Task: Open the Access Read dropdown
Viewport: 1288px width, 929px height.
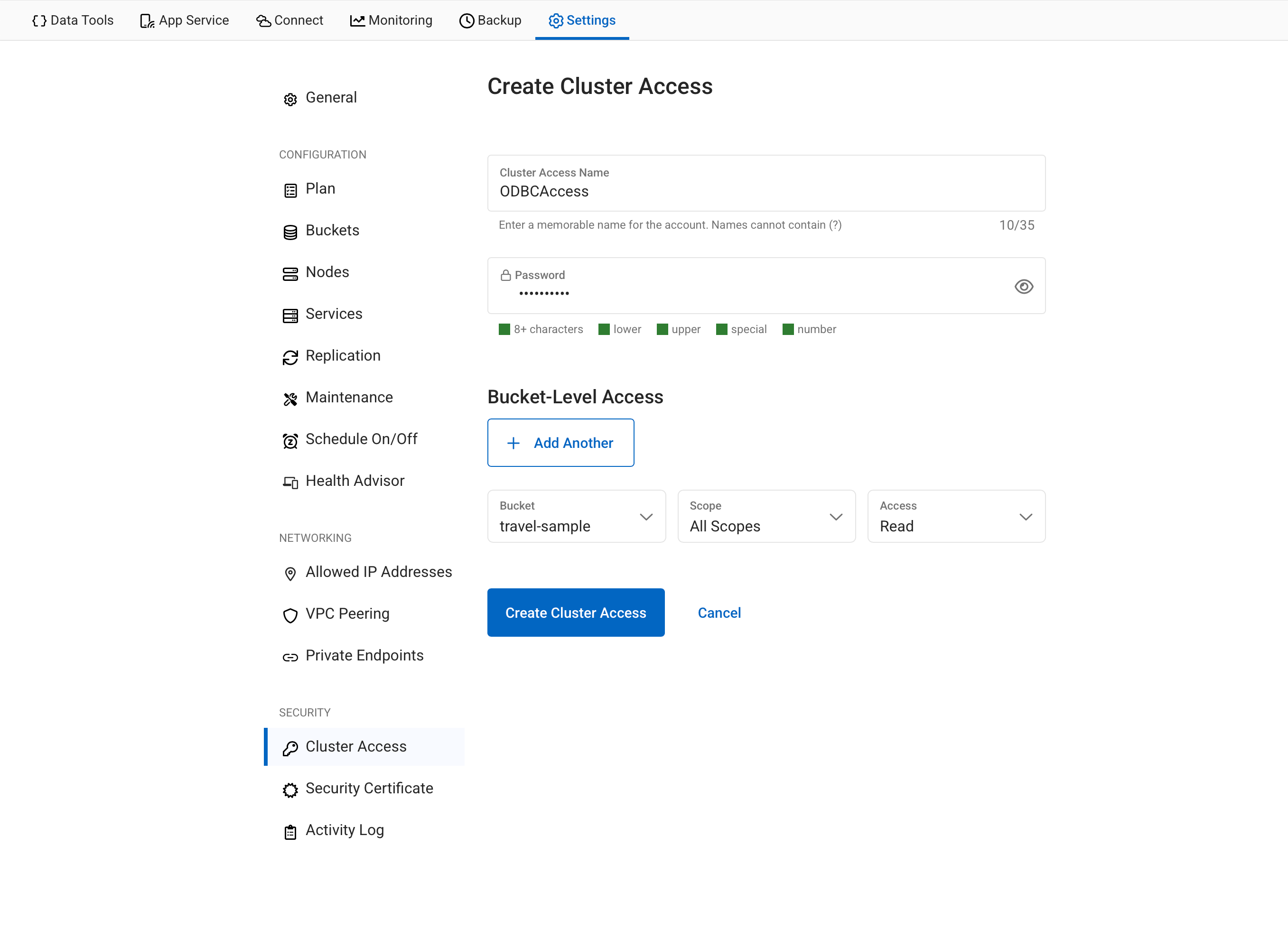Action: coord(956,516)
